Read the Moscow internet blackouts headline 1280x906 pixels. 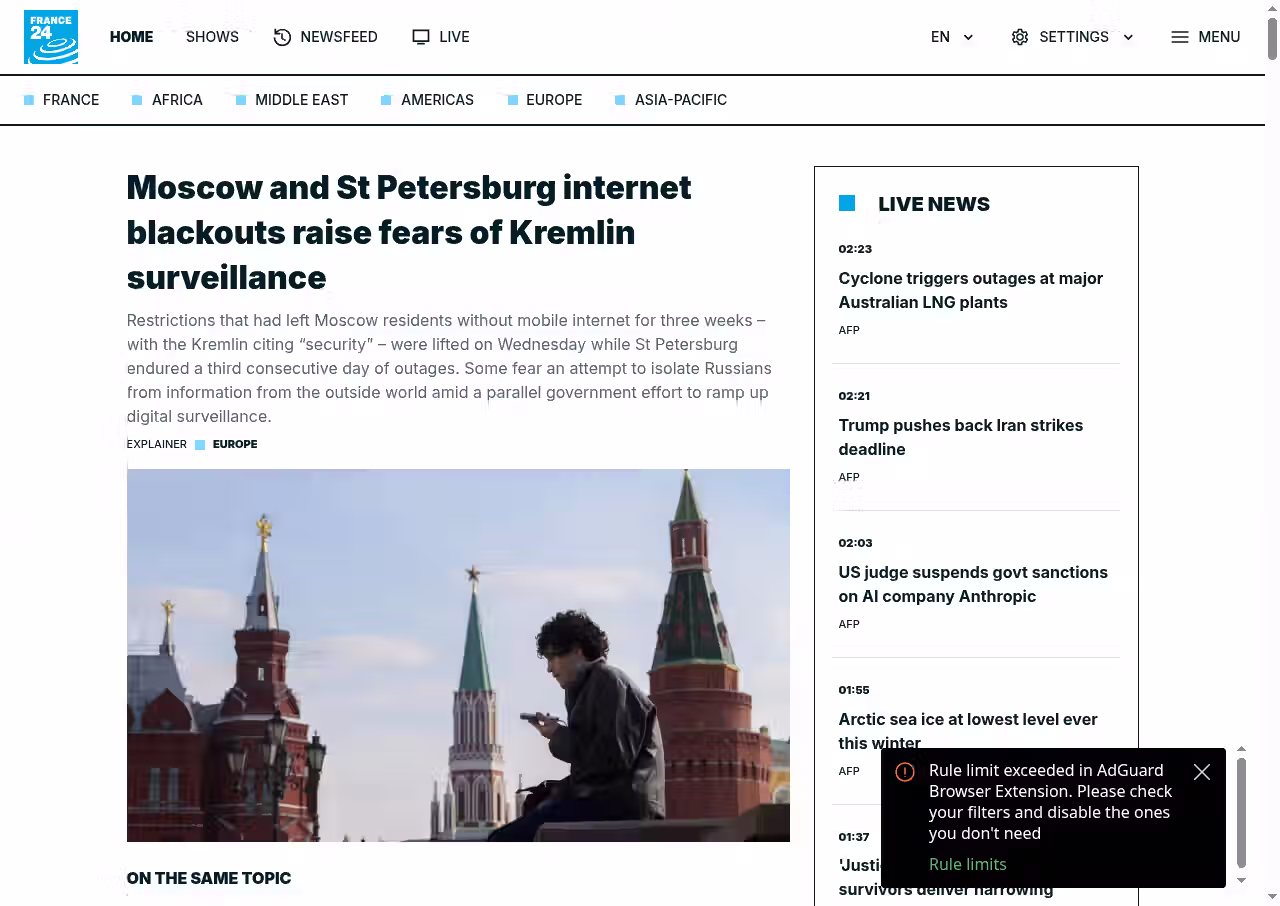tap(409, 232)
